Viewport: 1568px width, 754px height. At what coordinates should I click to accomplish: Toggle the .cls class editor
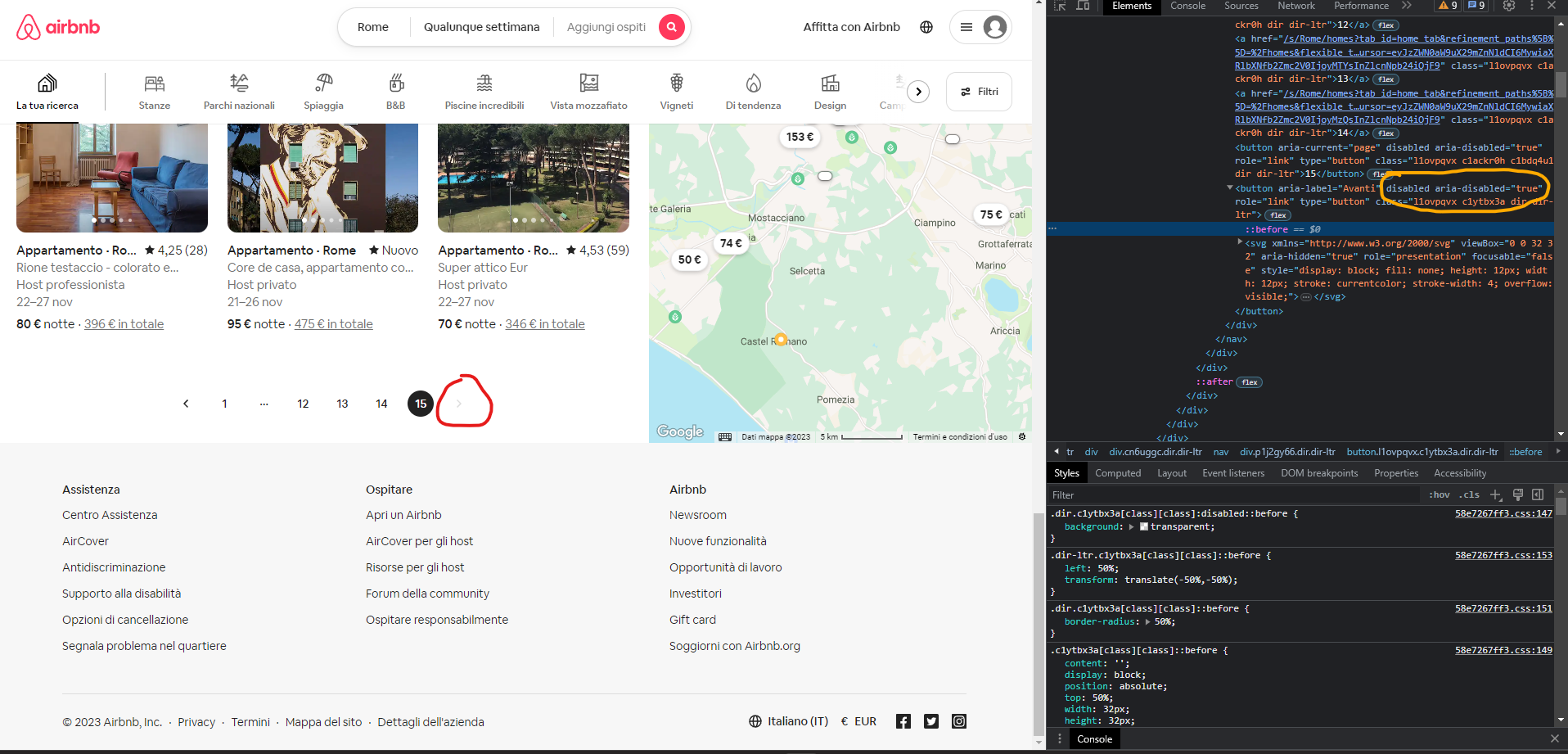(x=1471, y=494)
